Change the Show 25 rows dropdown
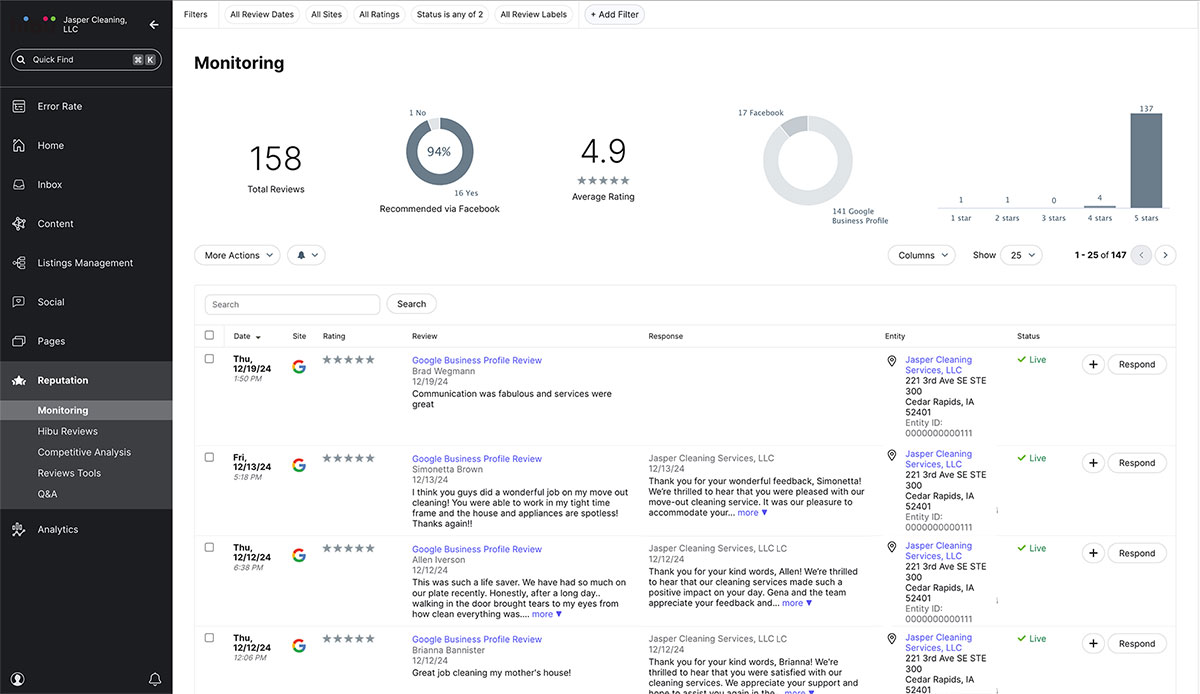 click(1023, 255)
